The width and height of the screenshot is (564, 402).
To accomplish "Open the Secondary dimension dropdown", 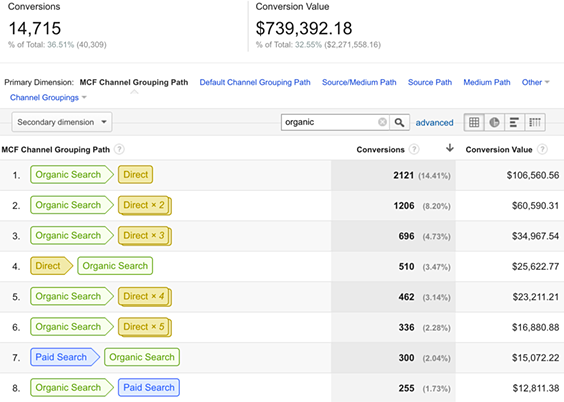I will pos(62,122).
